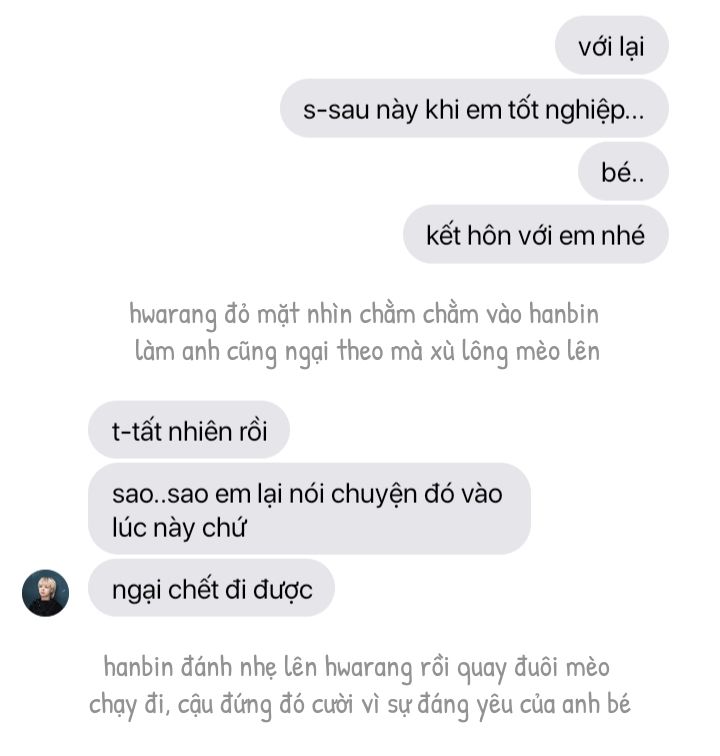Image resolution: width=720 pixels, height=756 pixels.
Task: Tap the "s-sau này khi em tốt nghiệp..." message
Action: tap(474, 108)
